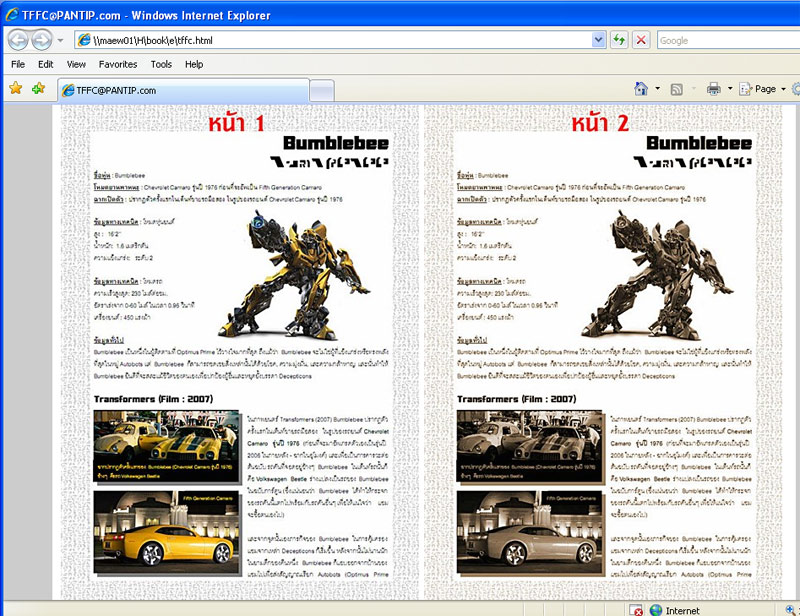Screen dimensions: 800x616
Task: Expand the Page dropdown arrow
Action: pos(784,89)
